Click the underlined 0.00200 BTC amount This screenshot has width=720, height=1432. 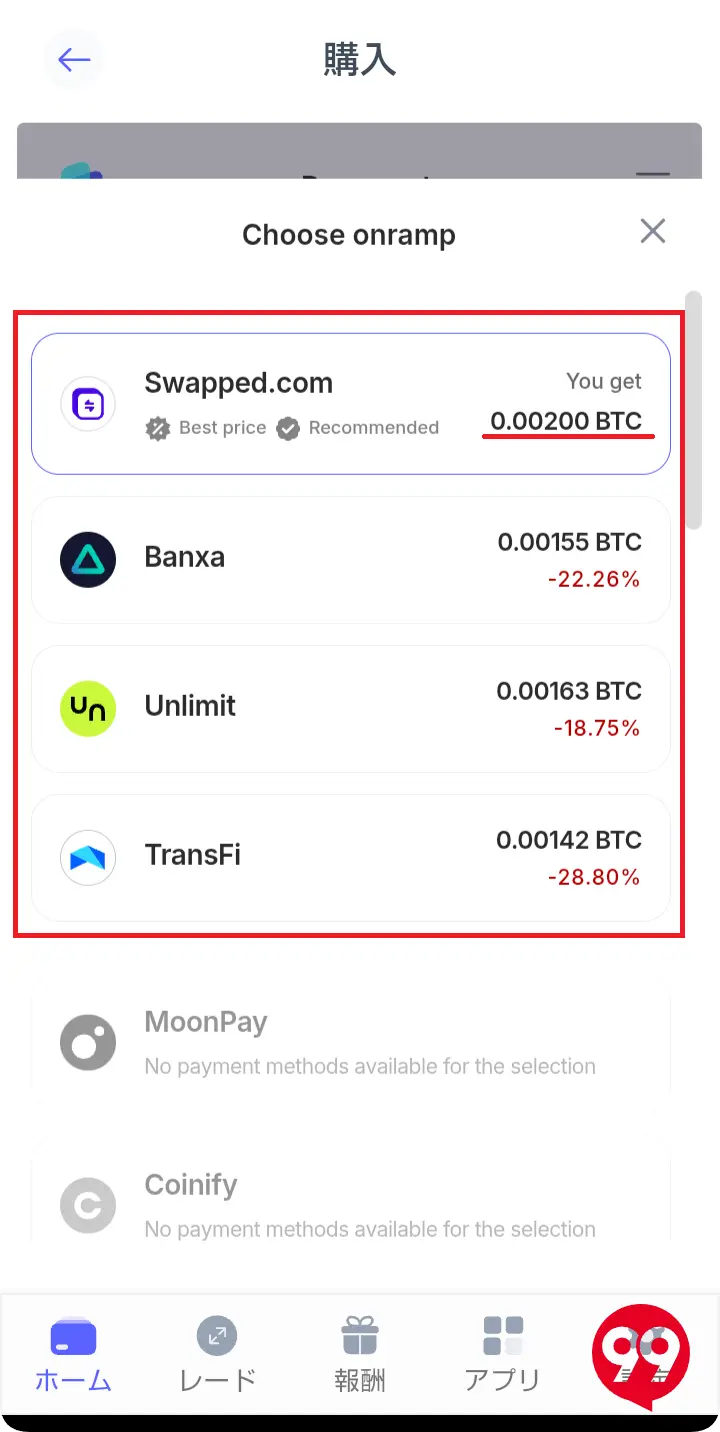pos(568,421)
